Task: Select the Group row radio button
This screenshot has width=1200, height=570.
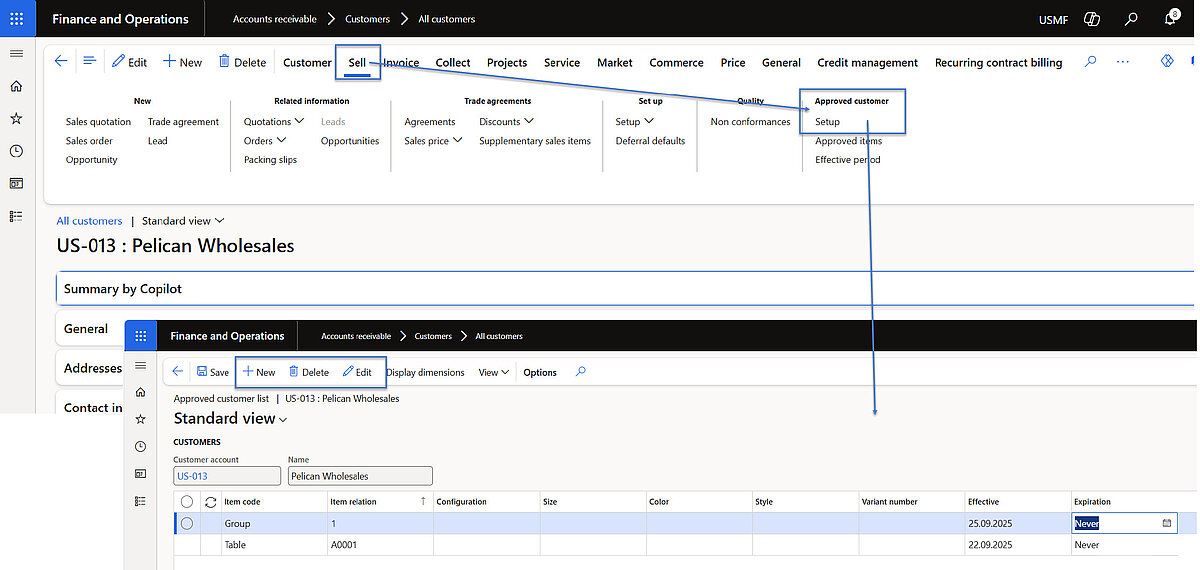Action: tap(187, 523)
